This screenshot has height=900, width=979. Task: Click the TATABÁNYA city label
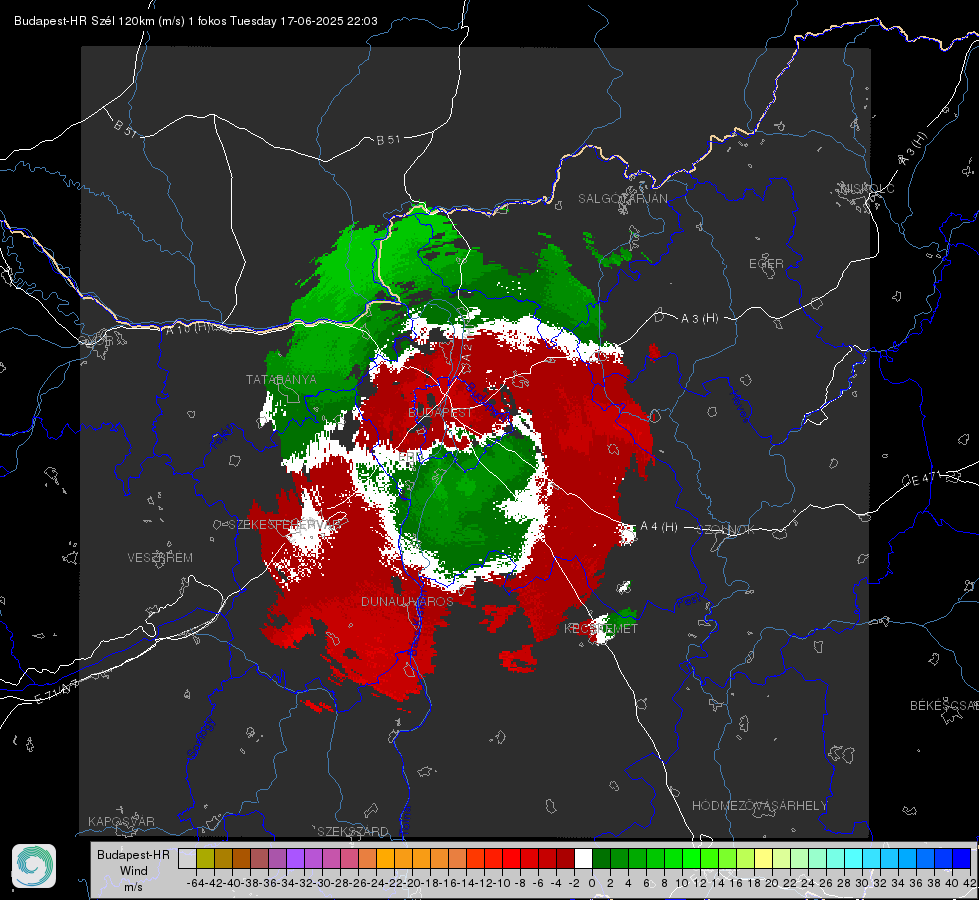tap(281, 379)
